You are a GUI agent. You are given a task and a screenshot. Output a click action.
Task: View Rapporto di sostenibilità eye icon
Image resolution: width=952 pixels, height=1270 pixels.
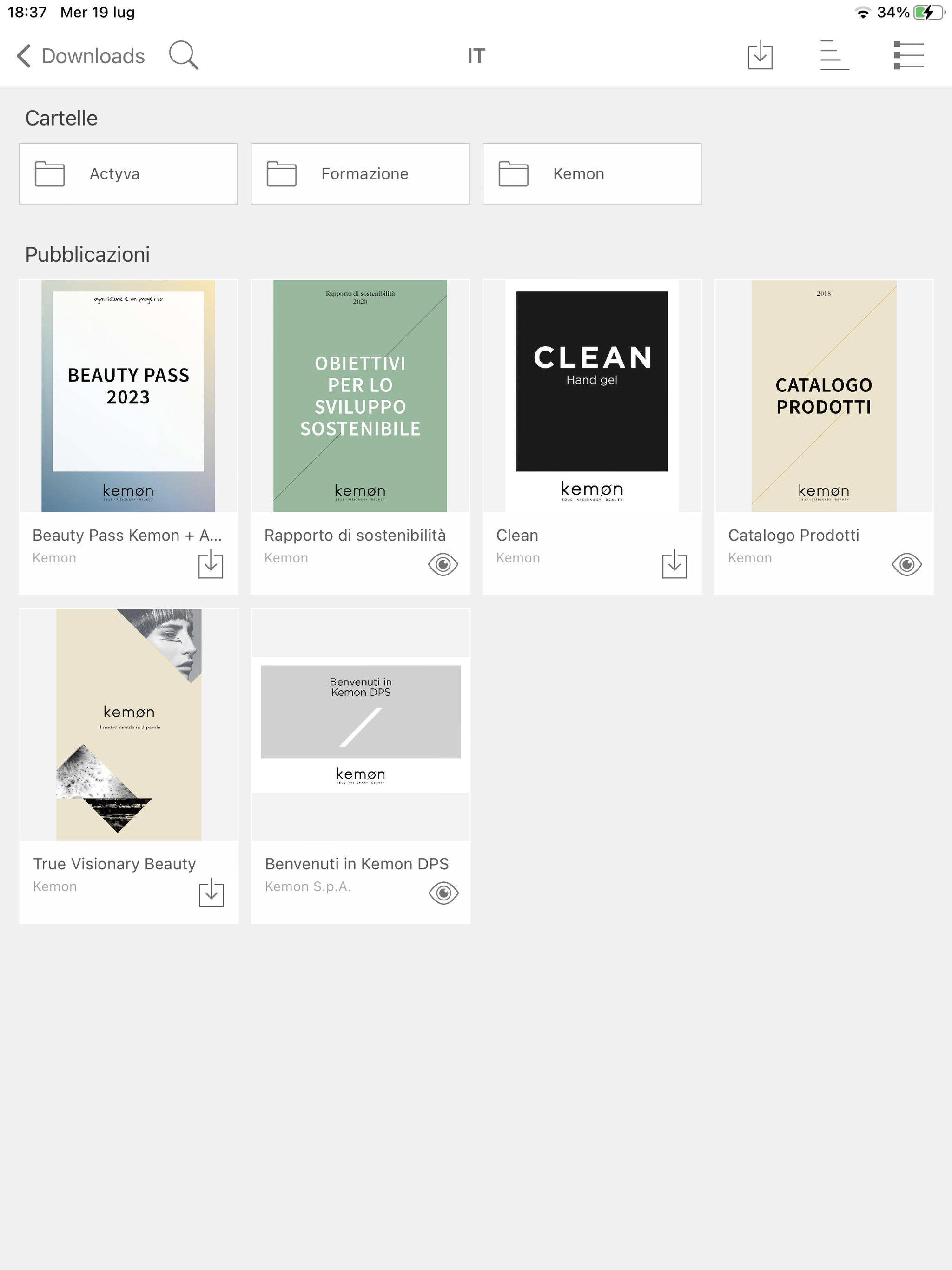pyautogui.click(x=443, y=564)
